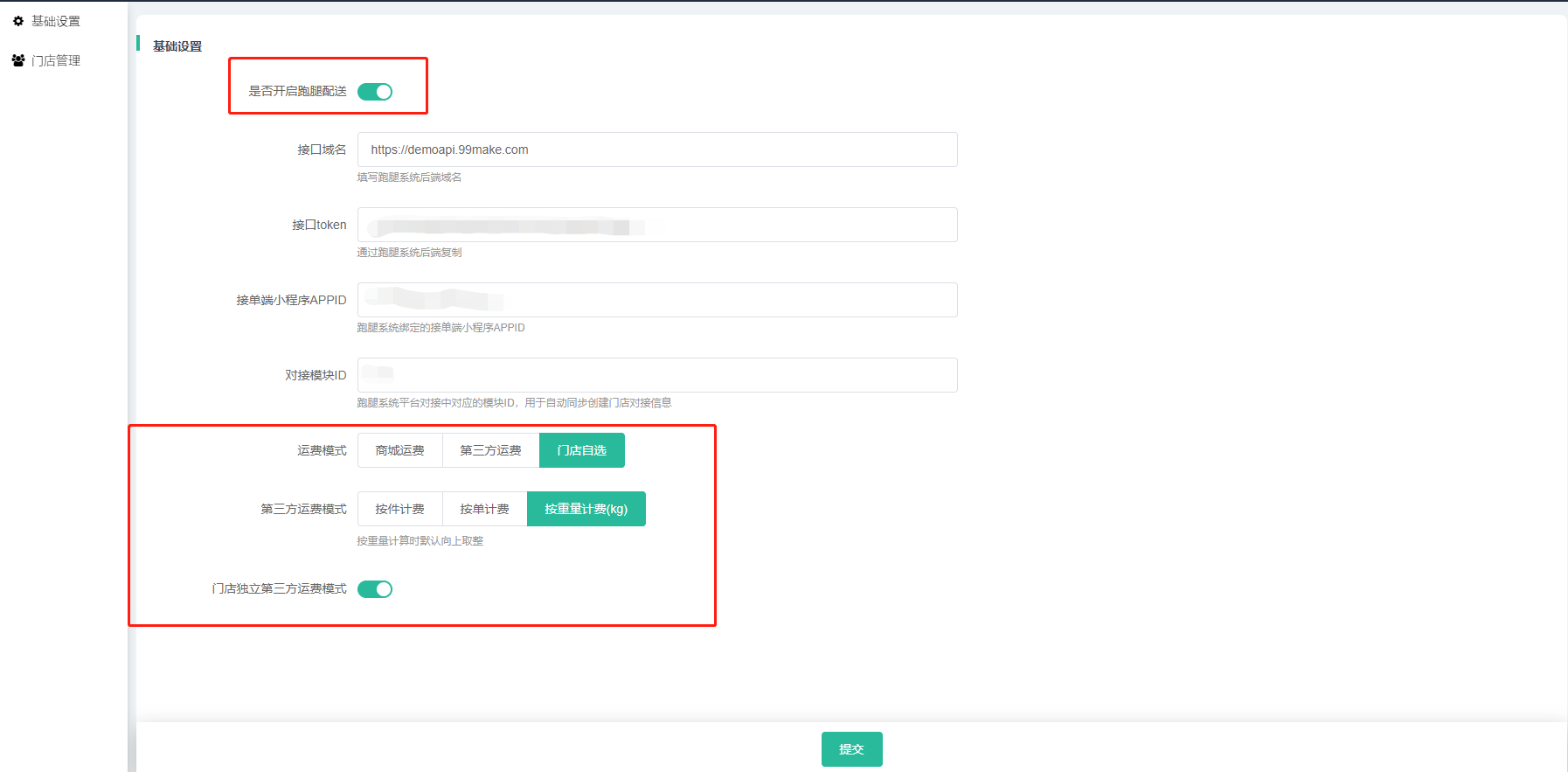Click the 基础设置 section heading
This screenshot has height=772, width=1568.
pyautogui.click(x=177, y=46)
